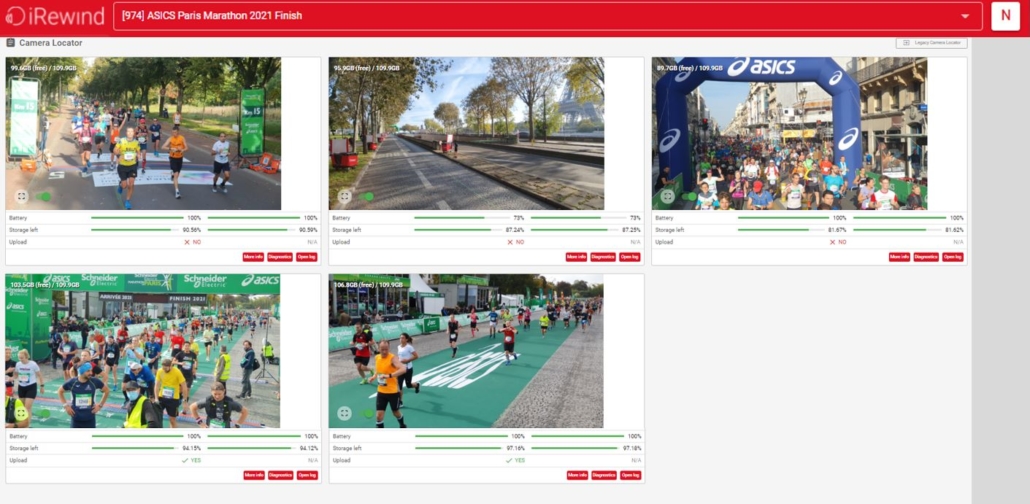Click the storage bar reading 81.67%
Viewport: 1030px width, 504px height.
tap(782, 230)
